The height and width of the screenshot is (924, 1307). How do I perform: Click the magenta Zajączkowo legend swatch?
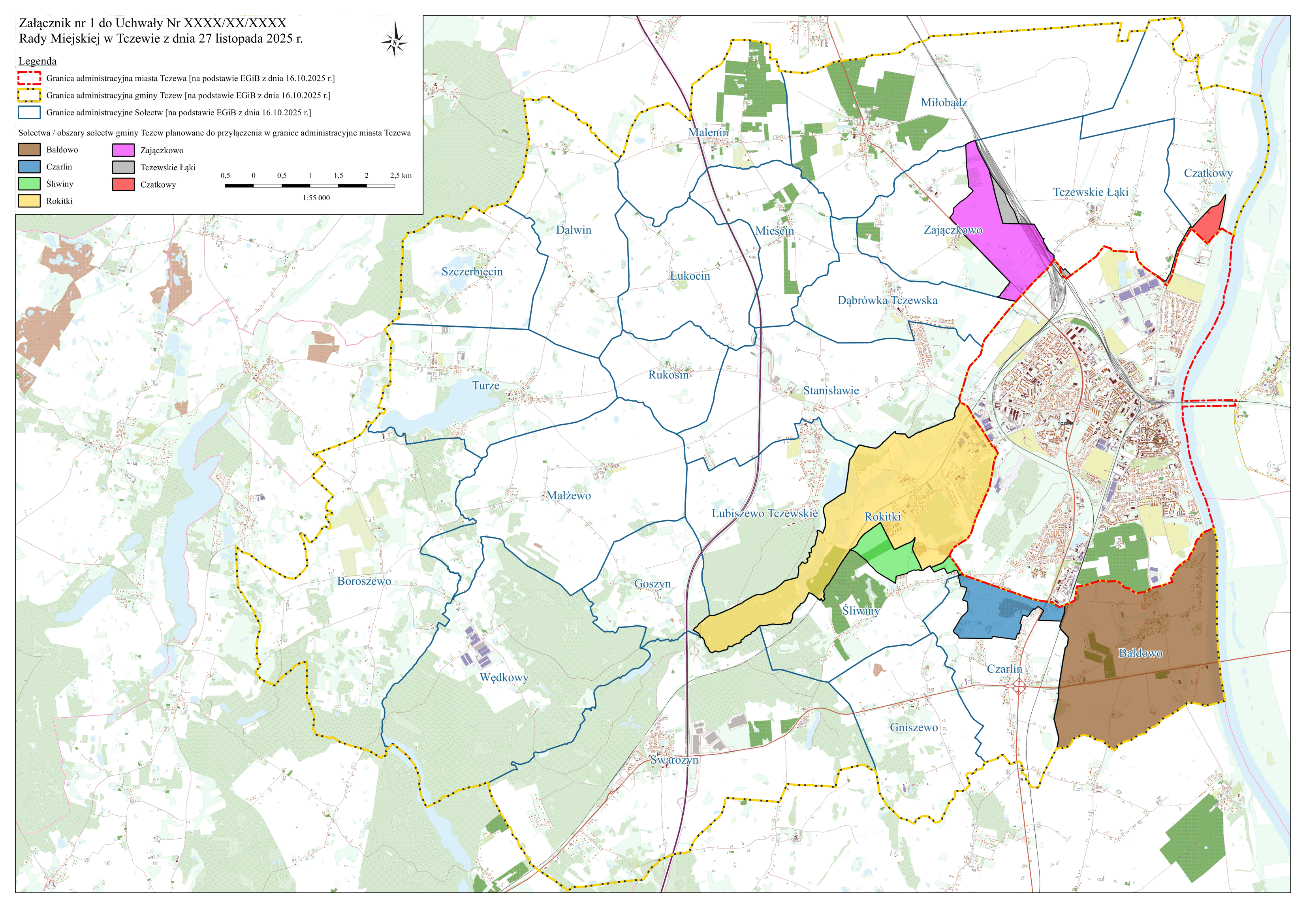click(124, 150)
